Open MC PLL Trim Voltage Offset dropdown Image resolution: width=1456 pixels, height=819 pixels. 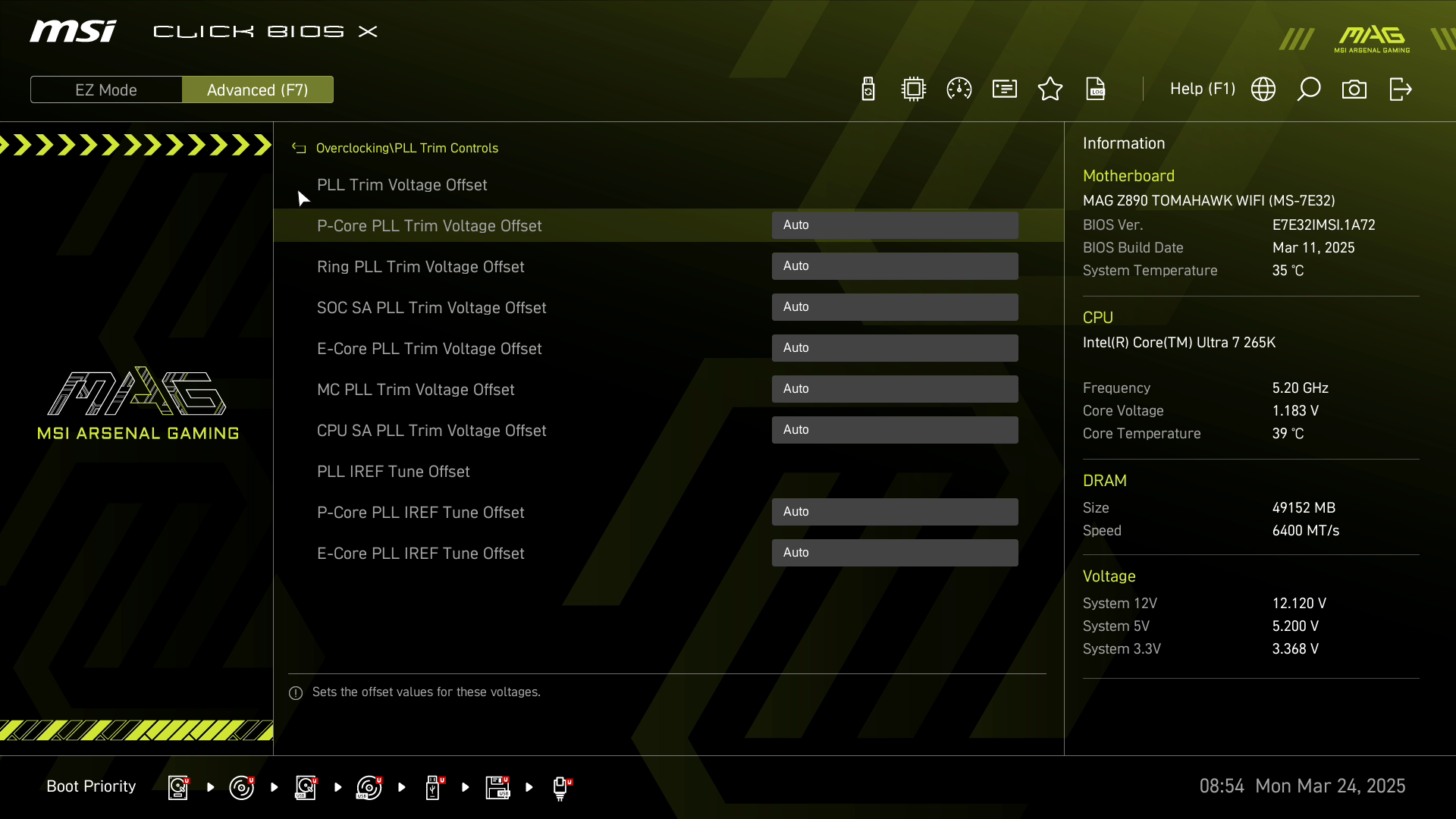(x=895, y=389)
